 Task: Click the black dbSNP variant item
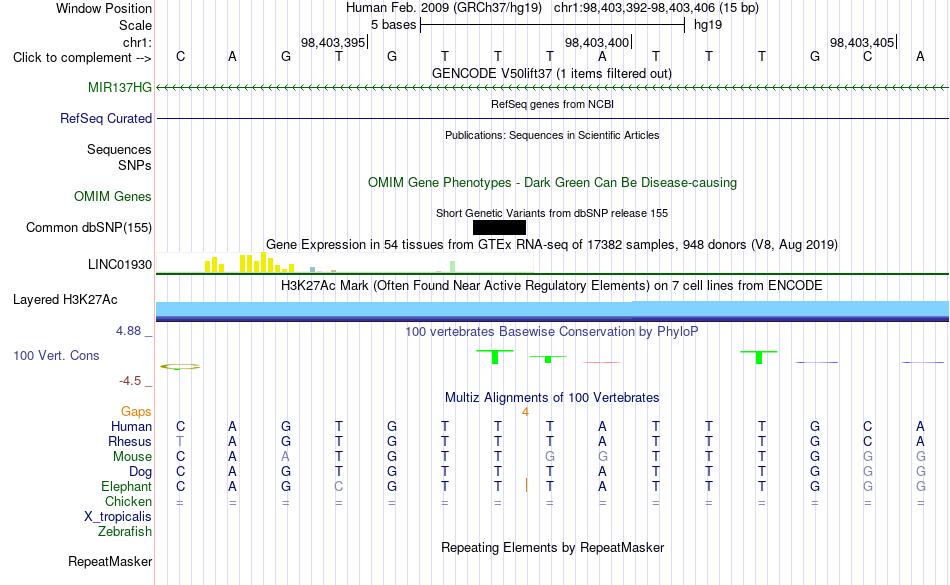(x=499, y=227)
